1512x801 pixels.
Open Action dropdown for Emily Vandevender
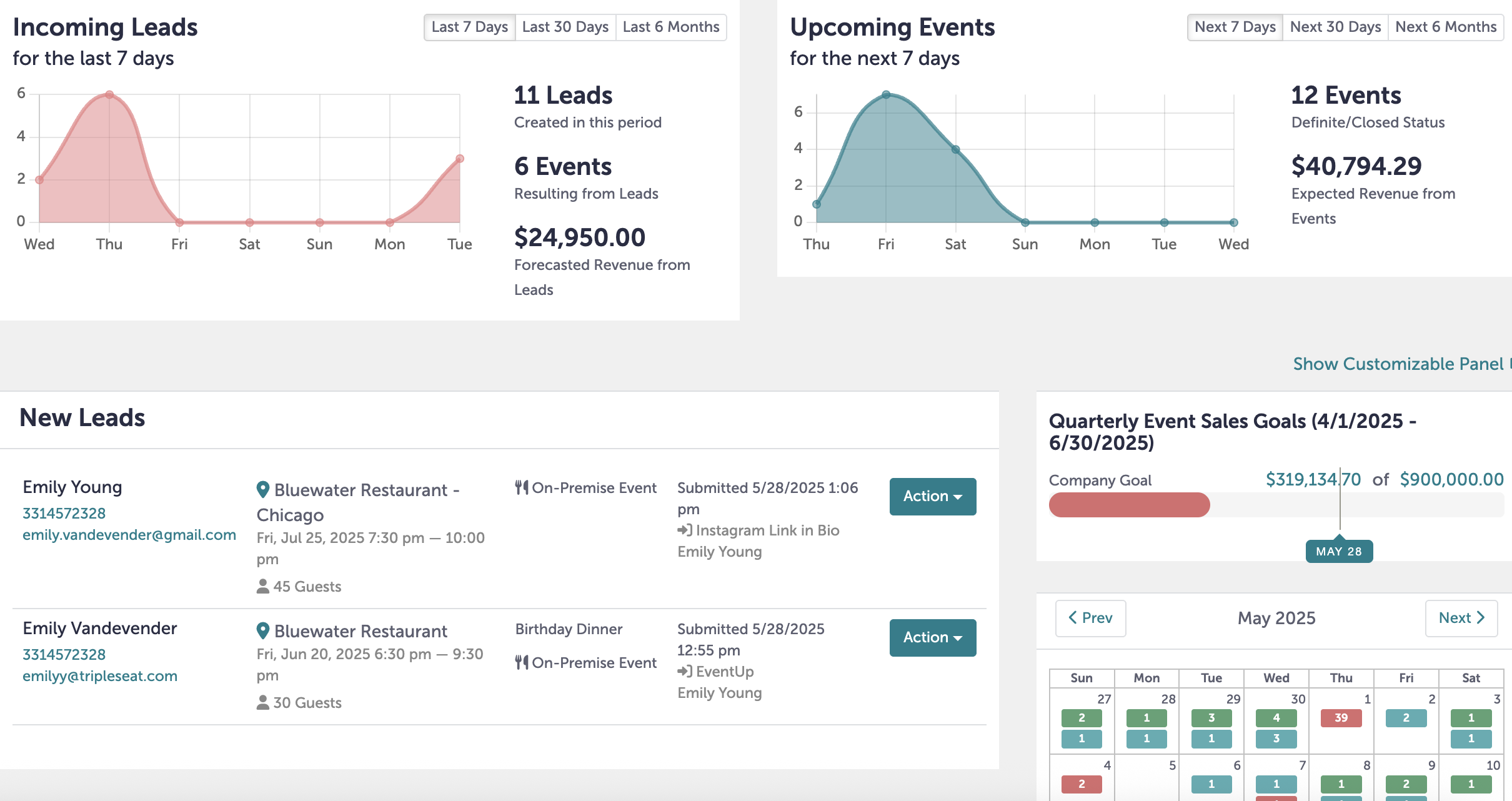coord(932,637)
